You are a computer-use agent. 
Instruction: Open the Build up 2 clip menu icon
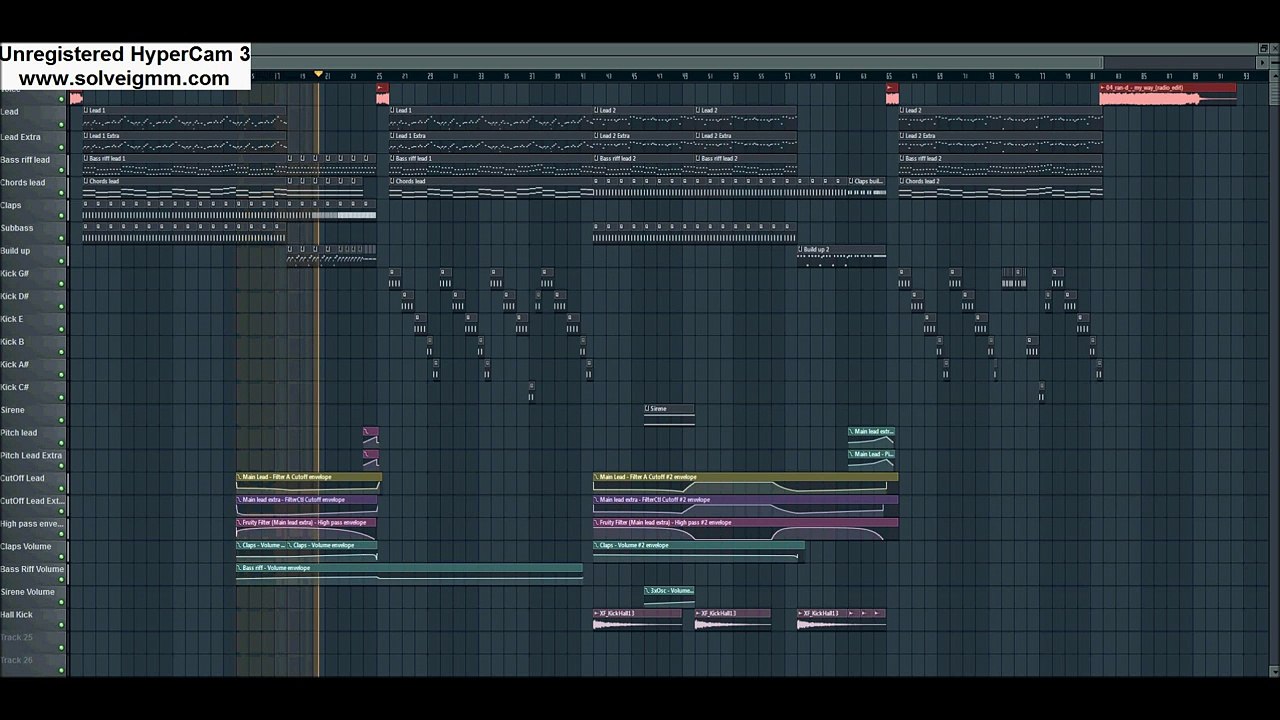(x=801, y=250)
